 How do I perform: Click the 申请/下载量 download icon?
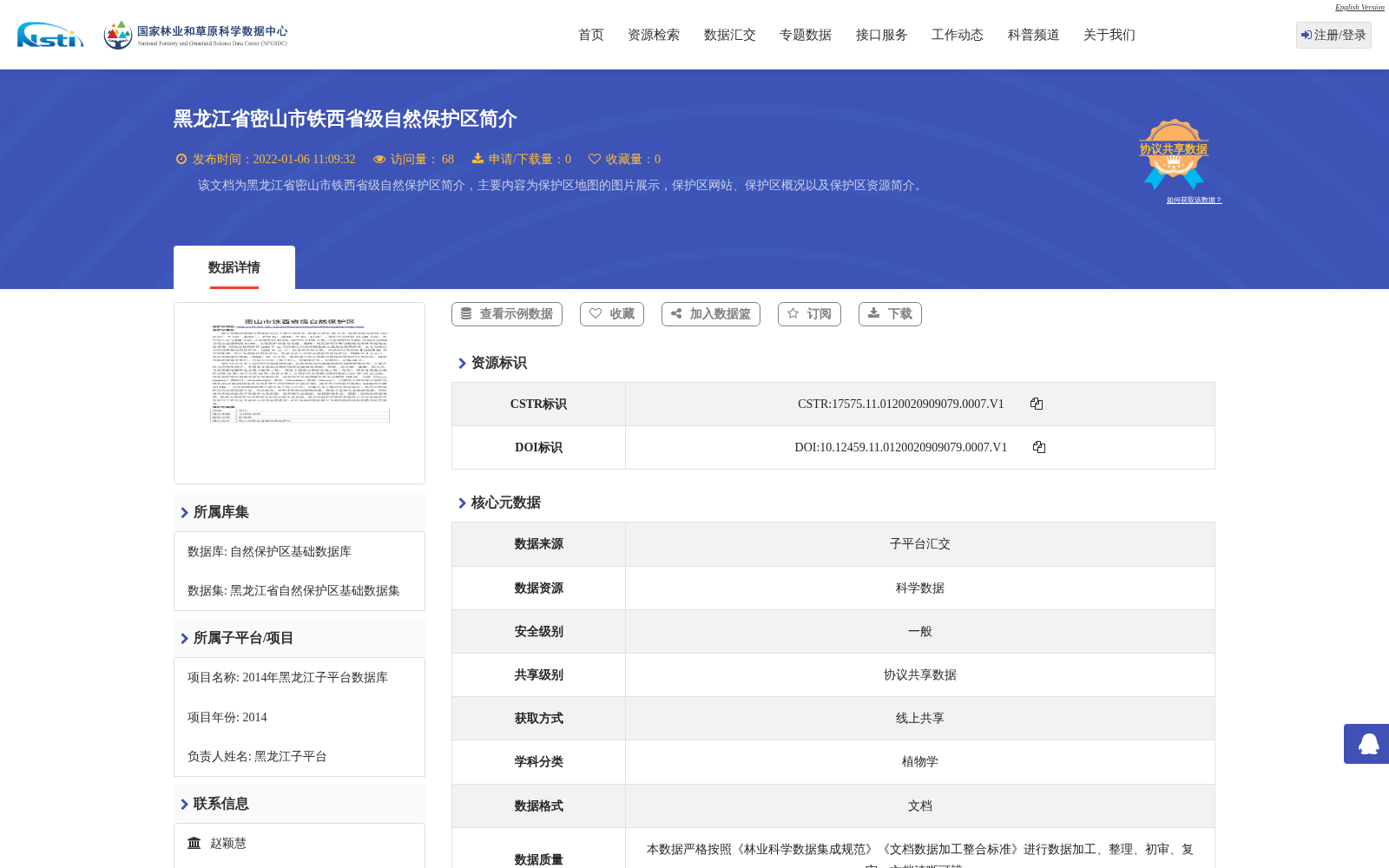(477, 158)
